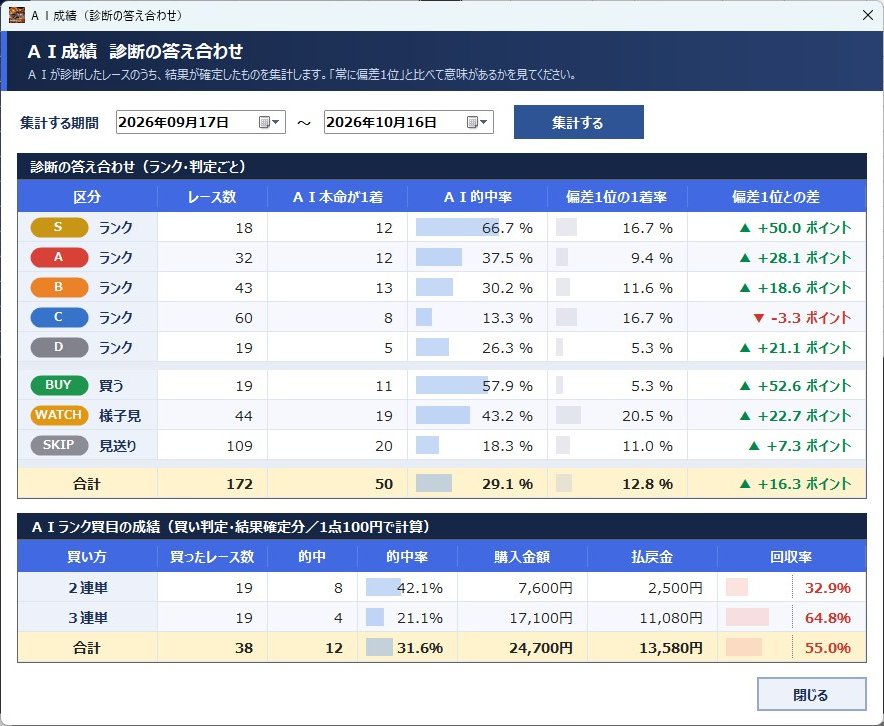The image size is (884, 726).
Task: Click the 109 race count in SKIP row
Action: (239, 446)
